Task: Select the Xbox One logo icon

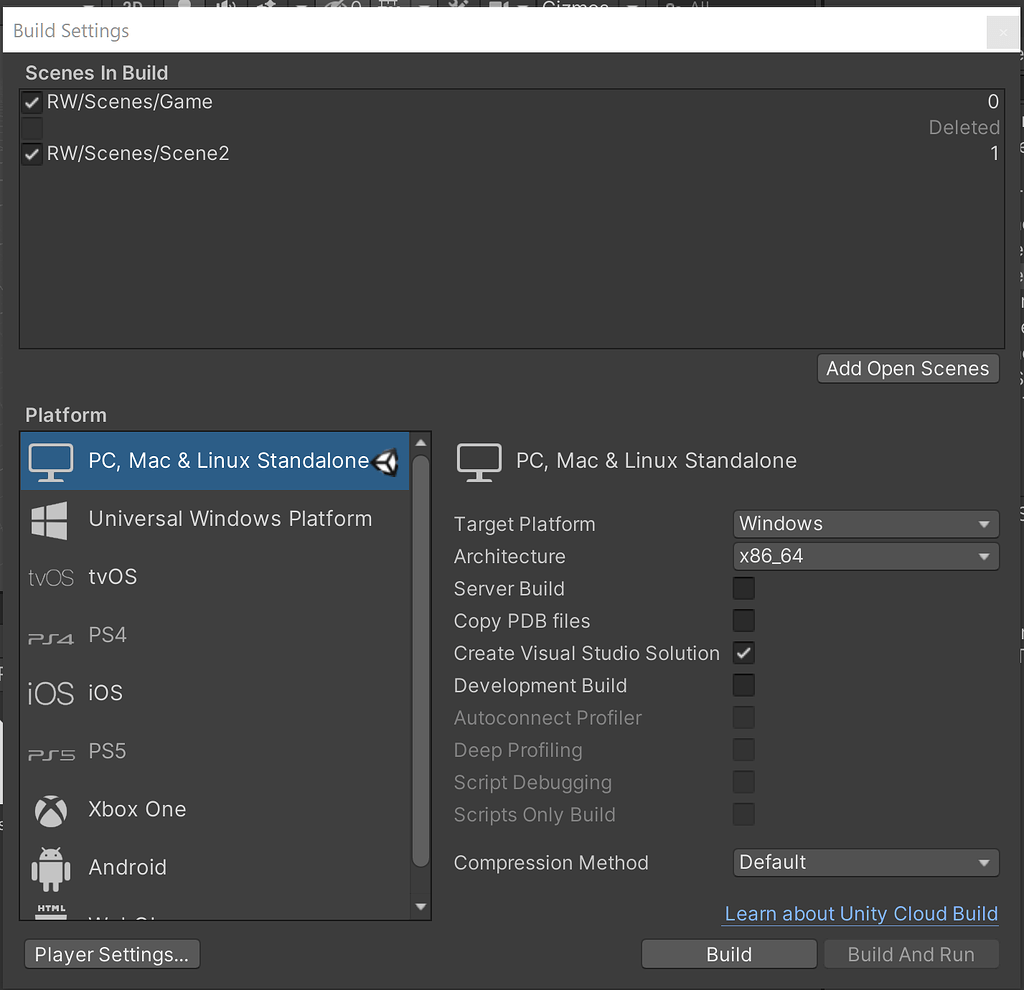Action: (51, 811)
